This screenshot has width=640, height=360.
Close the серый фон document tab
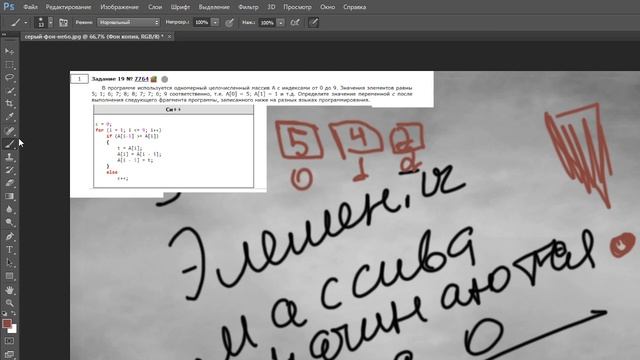[x=169, y=36]
